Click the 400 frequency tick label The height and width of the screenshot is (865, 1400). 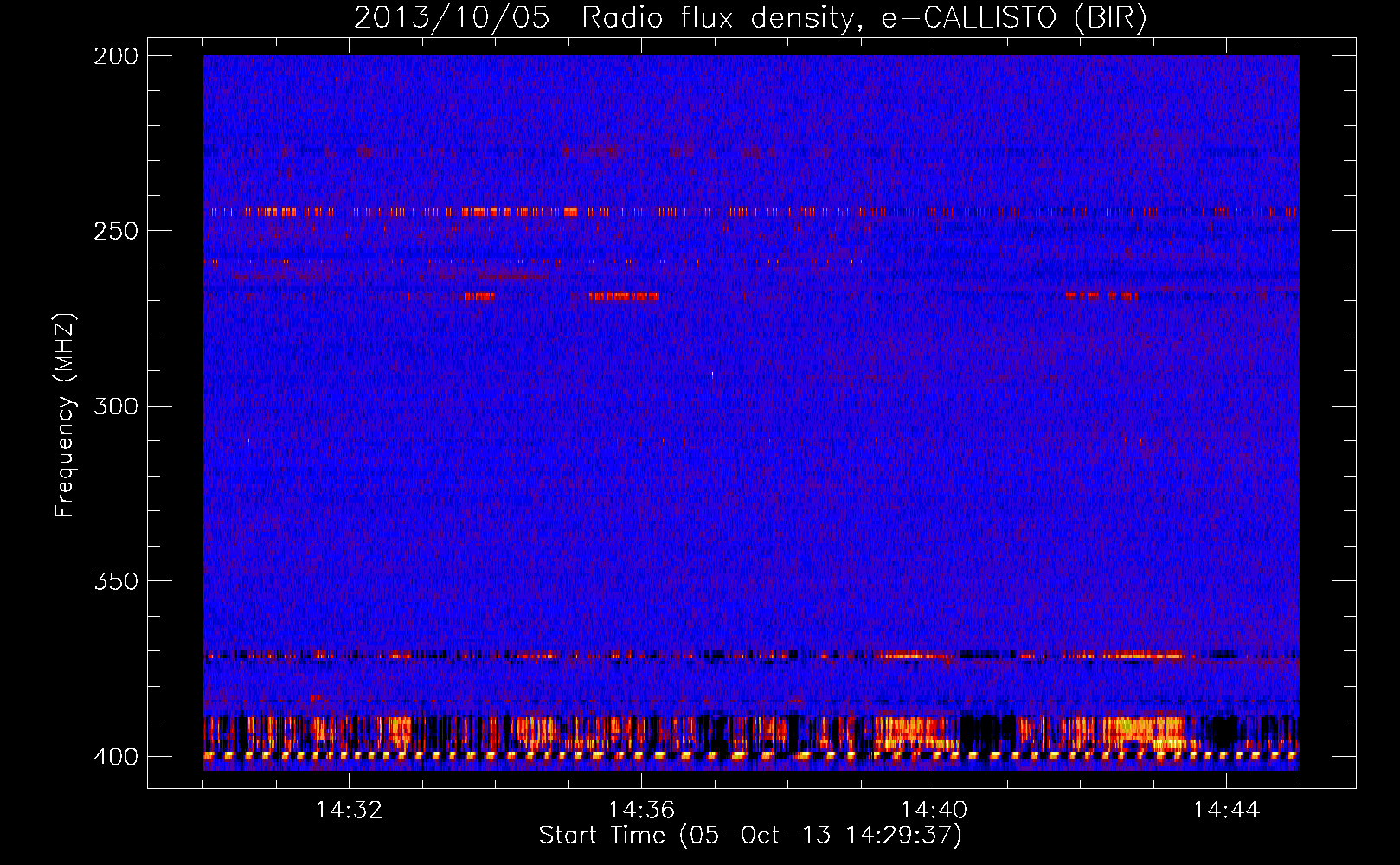[x=116, y=756]
